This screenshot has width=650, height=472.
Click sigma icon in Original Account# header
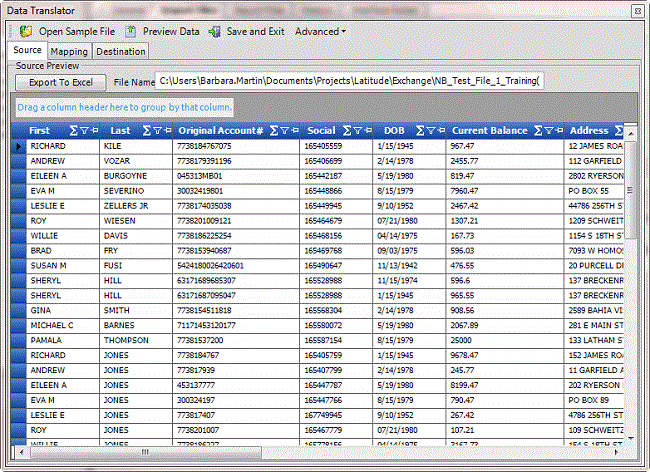tap(272, 131)
